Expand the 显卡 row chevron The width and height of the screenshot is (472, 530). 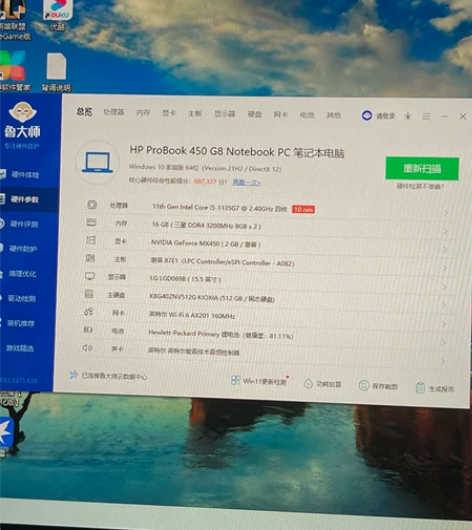click(x=445, y=250)
